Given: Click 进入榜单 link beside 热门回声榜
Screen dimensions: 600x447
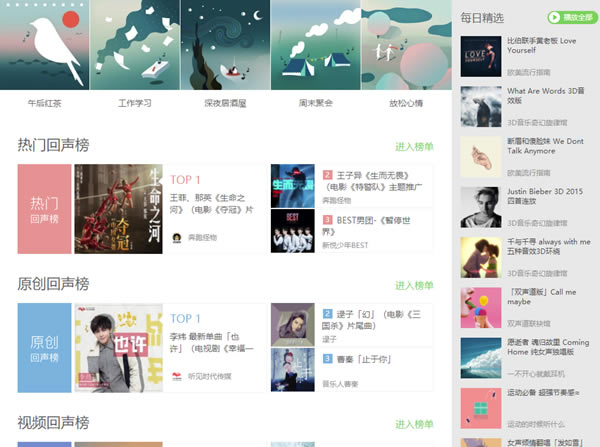Looking at the screenshot, I should tap(414, 147).
